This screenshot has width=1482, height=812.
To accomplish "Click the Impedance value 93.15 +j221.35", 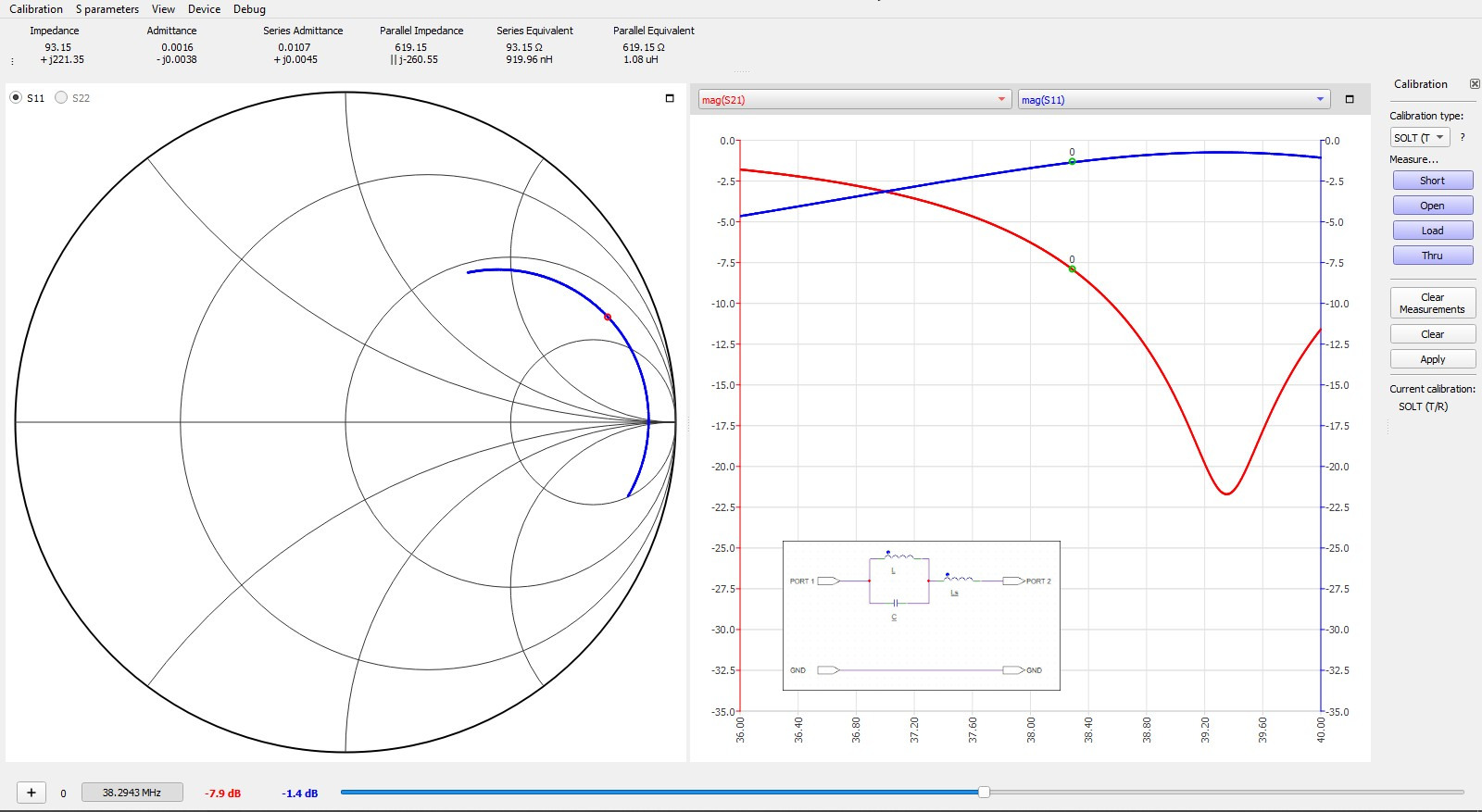I will 61,54.
